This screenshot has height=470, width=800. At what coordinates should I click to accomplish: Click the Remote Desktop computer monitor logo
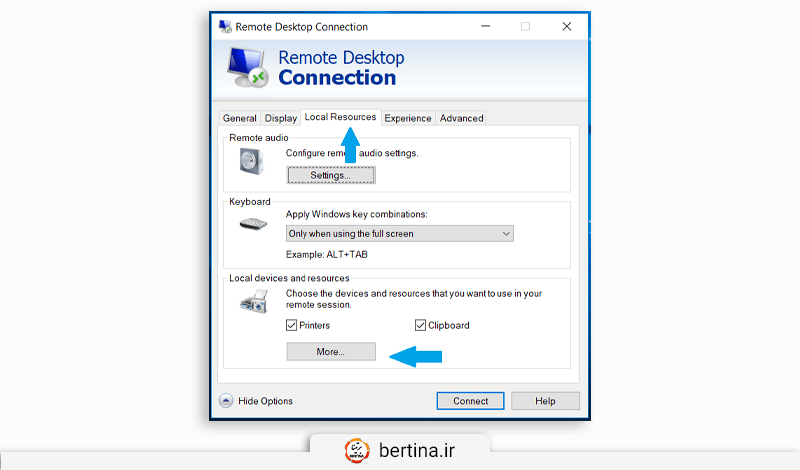(x=248, y=68)
